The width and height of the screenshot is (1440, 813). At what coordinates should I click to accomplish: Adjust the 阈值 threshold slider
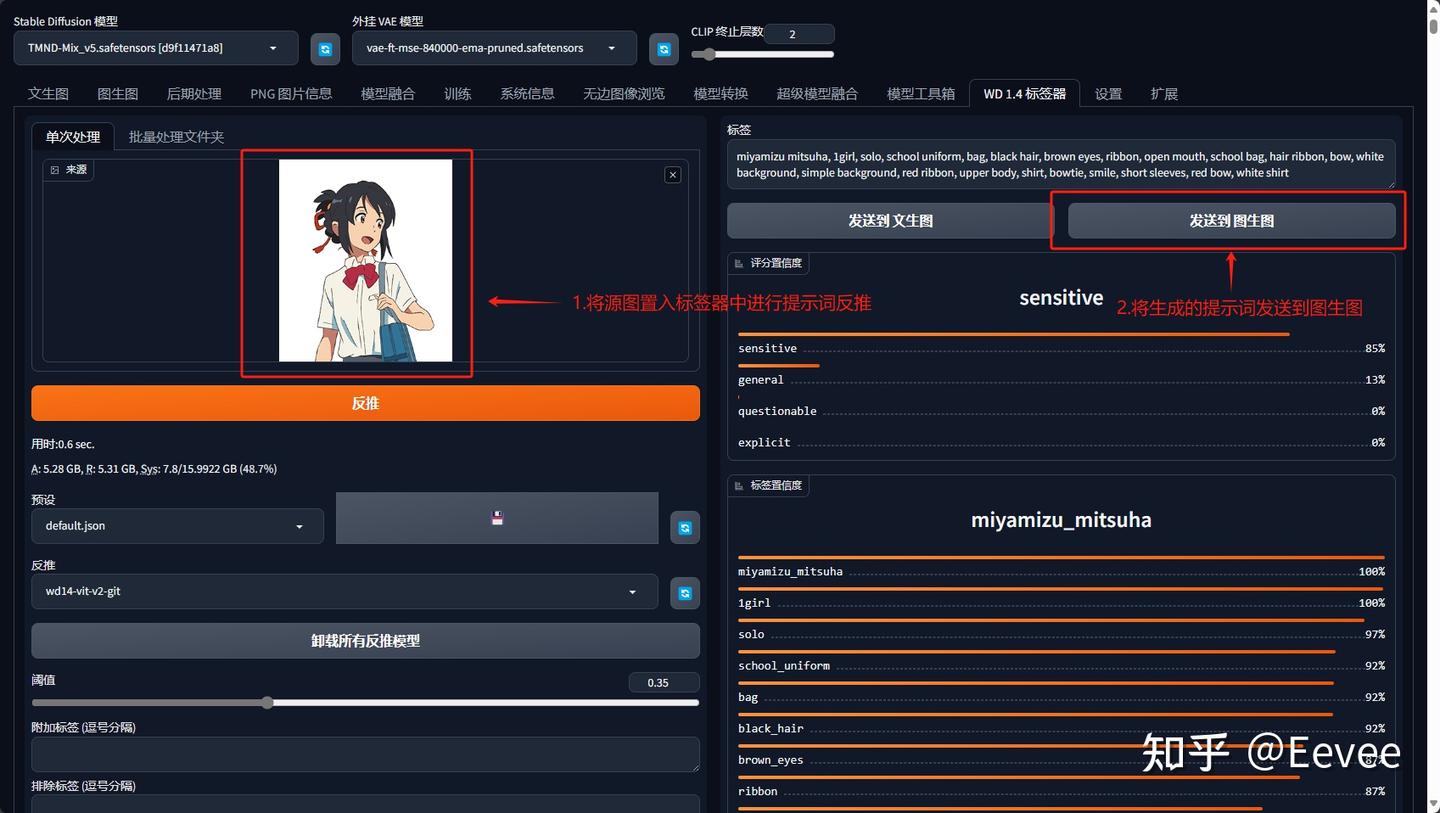tap(365, 702)
